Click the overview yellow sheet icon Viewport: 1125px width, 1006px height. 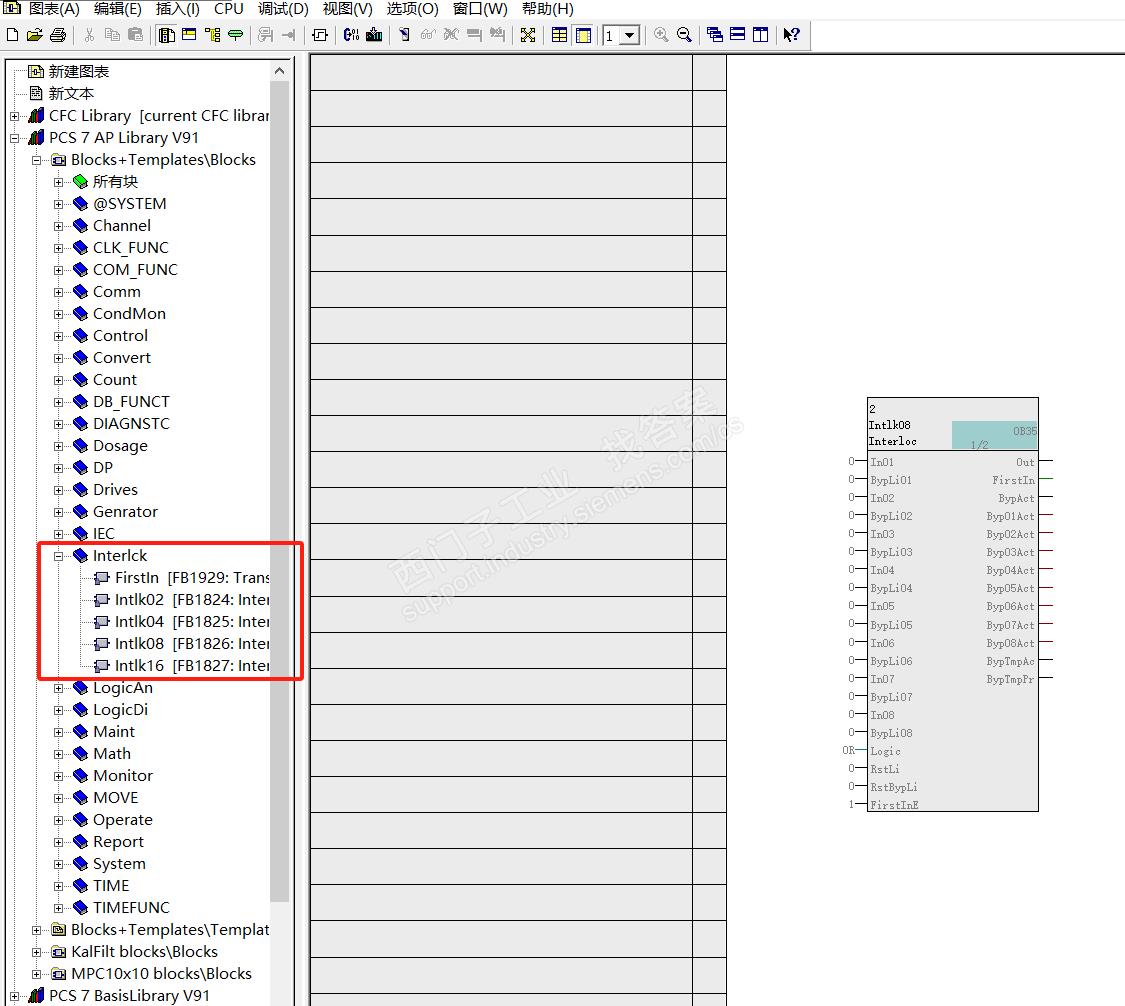[x=583, y=34]
